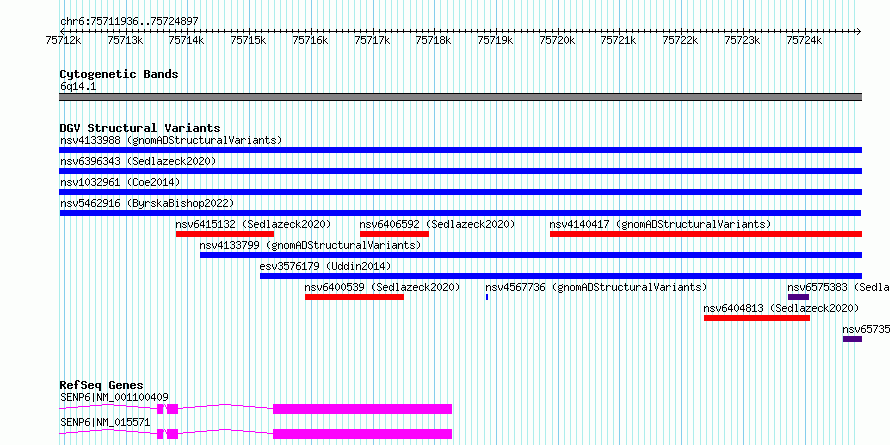Click the red nsv6406592 variant bar

pos(394,234)
